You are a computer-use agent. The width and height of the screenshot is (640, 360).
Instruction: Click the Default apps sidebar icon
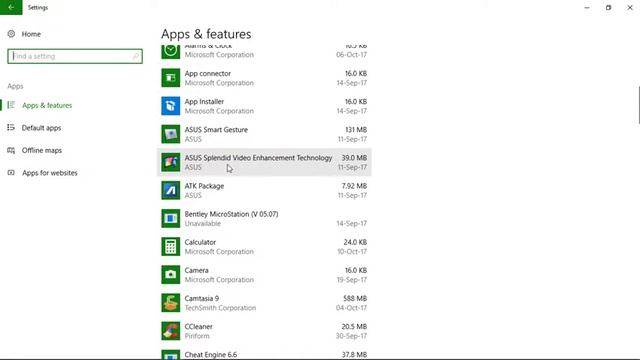click(11, 128)
